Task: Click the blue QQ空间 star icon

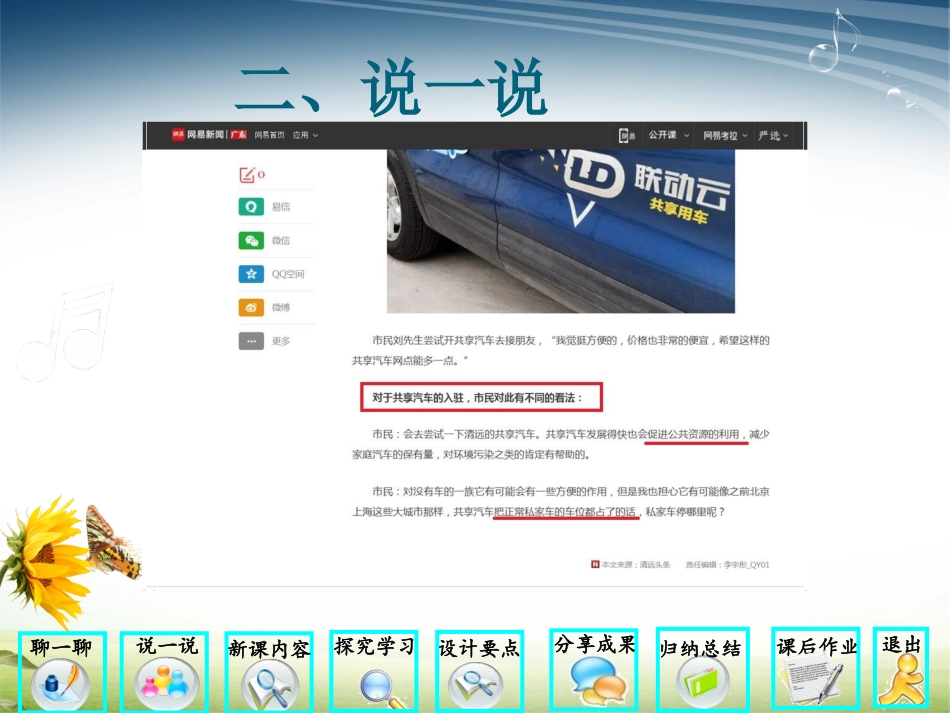Action: (251, 274)
